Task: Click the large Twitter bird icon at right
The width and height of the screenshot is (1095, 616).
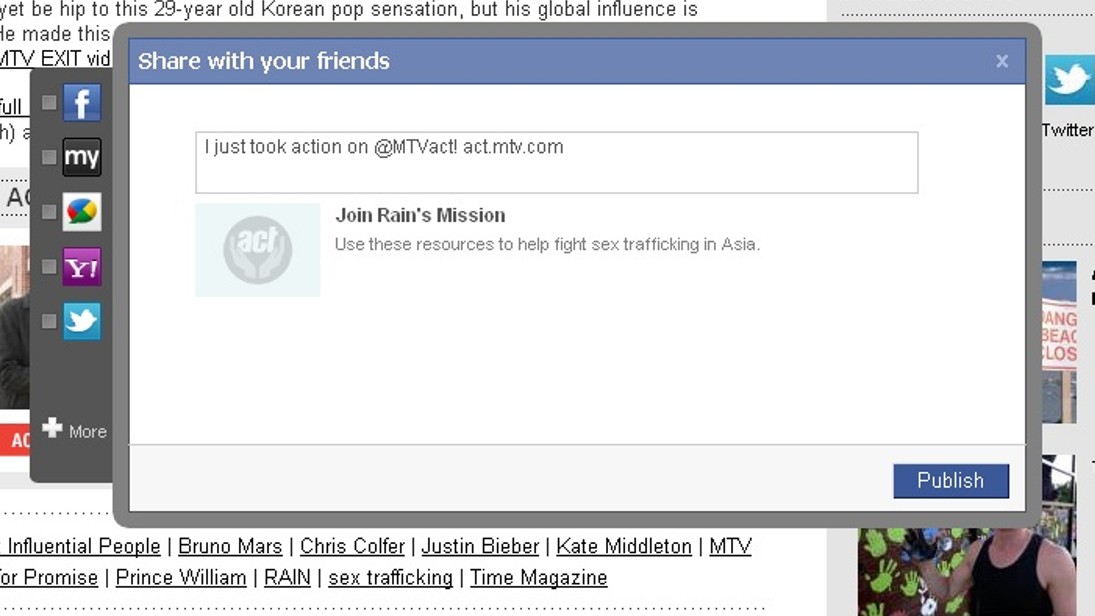Action: click(1069, 80)
